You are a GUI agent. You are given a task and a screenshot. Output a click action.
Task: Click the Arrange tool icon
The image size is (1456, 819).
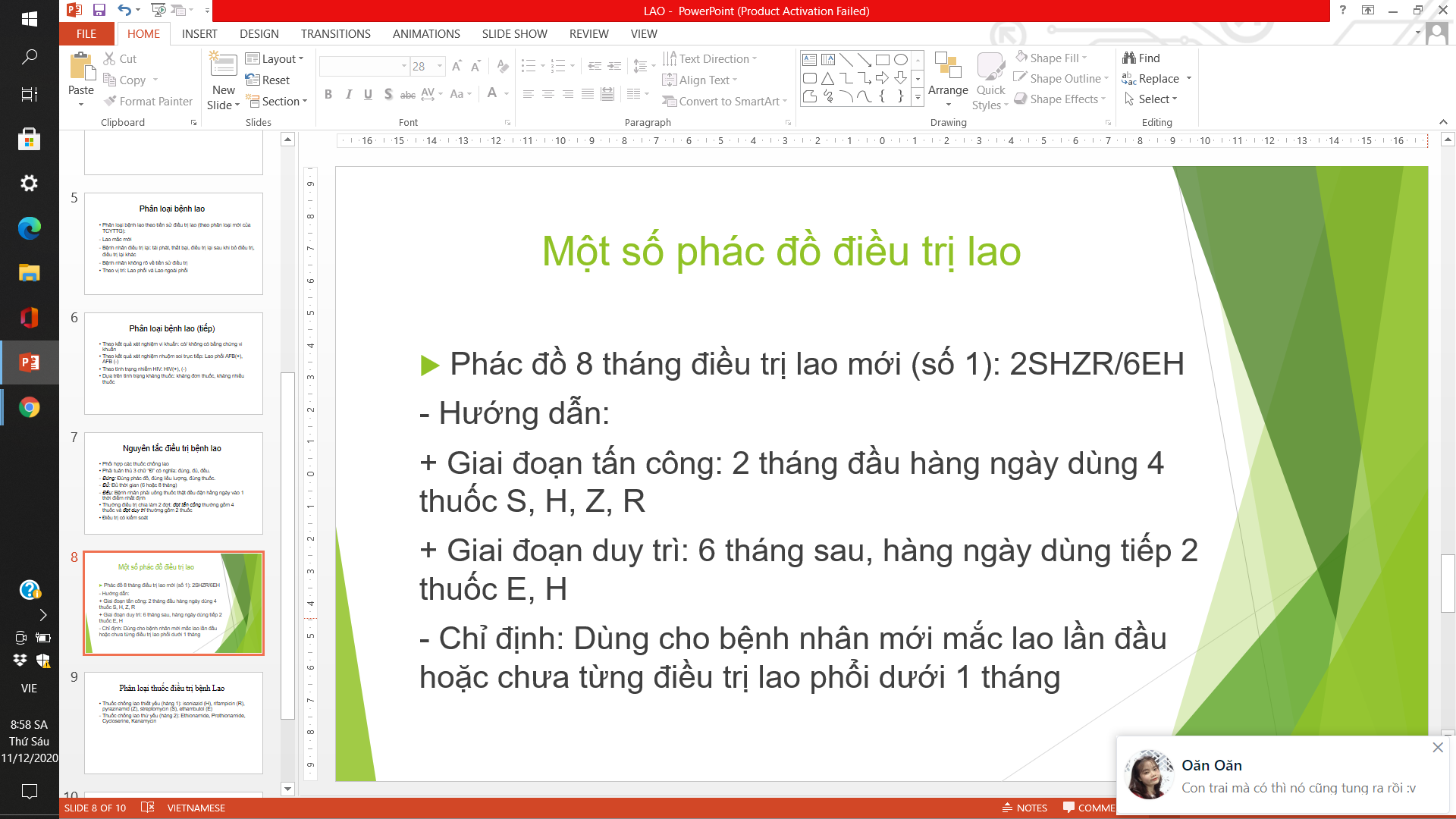tap(947, 66)
